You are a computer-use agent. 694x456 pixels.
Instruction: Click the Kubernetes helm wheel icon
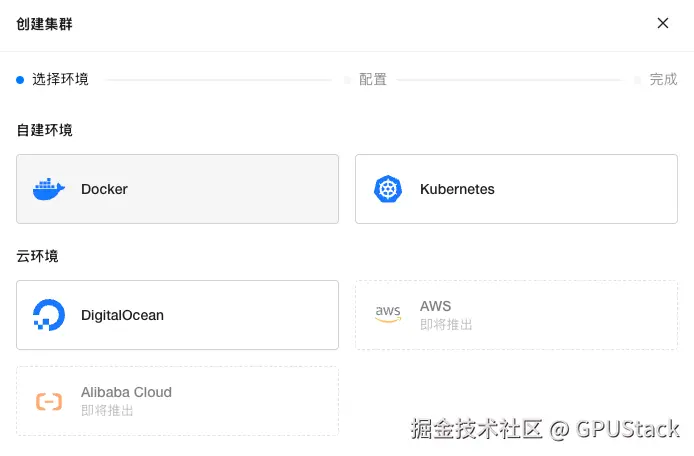[x=387, y=189]
